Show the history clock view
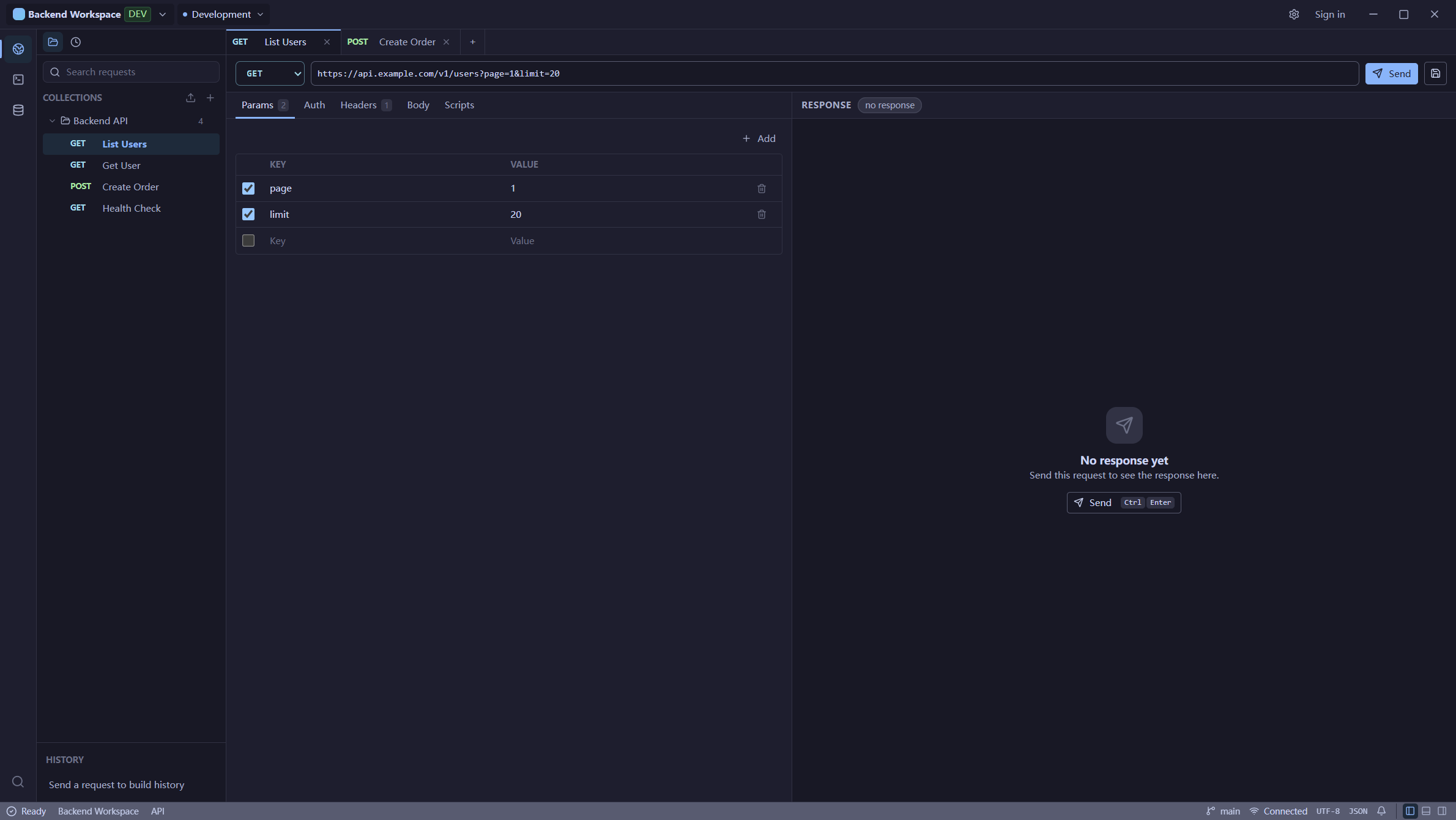 point(76,42)
